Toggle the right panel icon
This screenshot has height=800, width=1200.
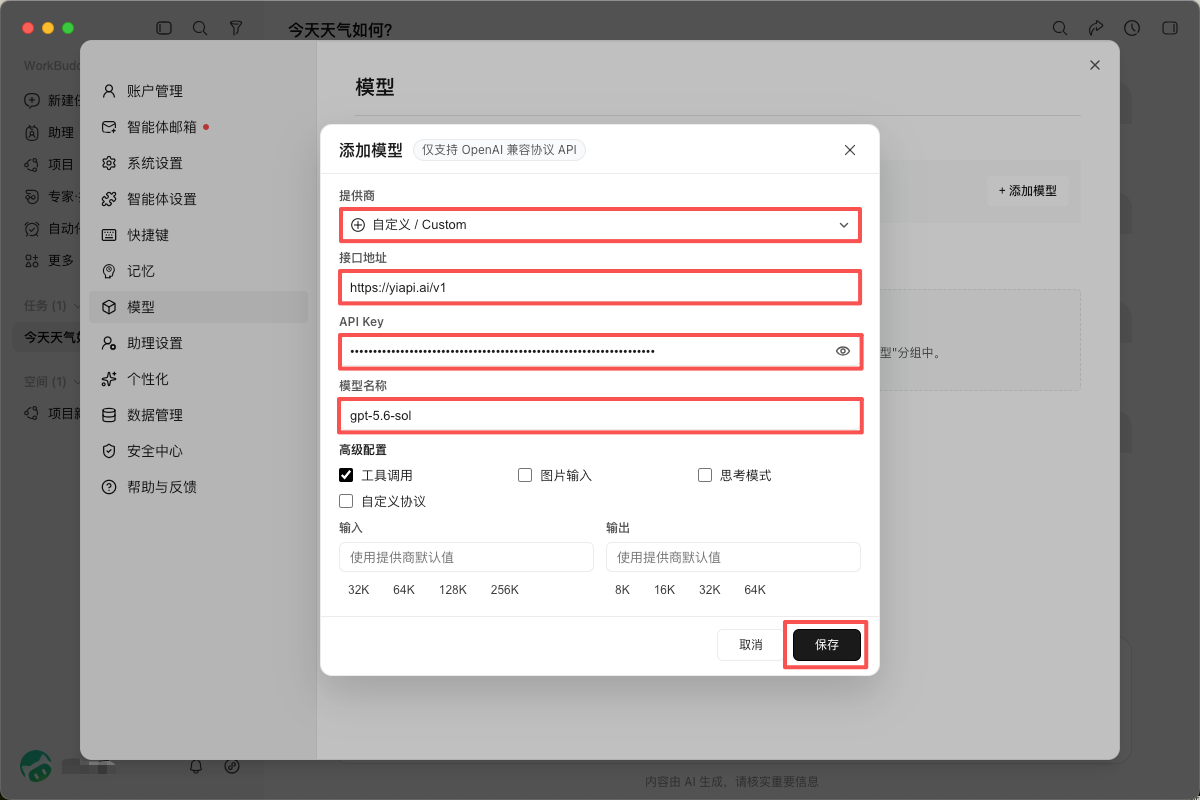(x=1168, y=28)
